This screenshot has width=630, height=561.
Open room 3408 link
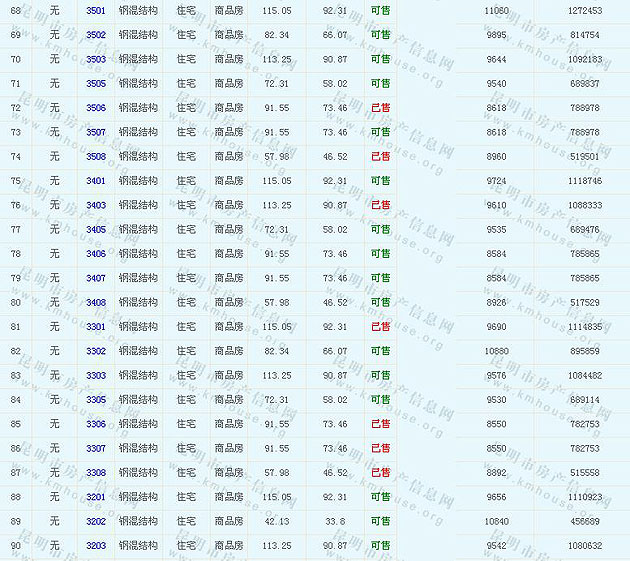click(x=96, y=302)
